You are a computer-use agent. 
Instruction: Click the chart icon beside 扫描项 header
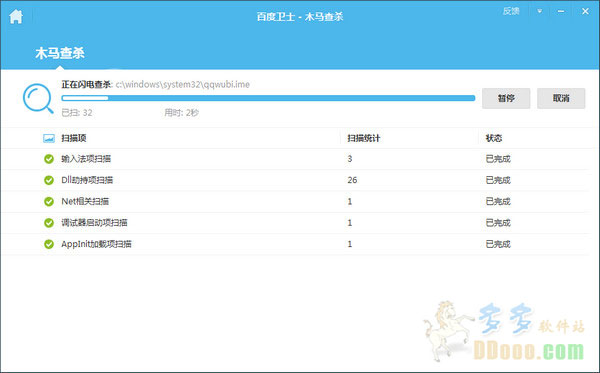(x=49, y=138)
